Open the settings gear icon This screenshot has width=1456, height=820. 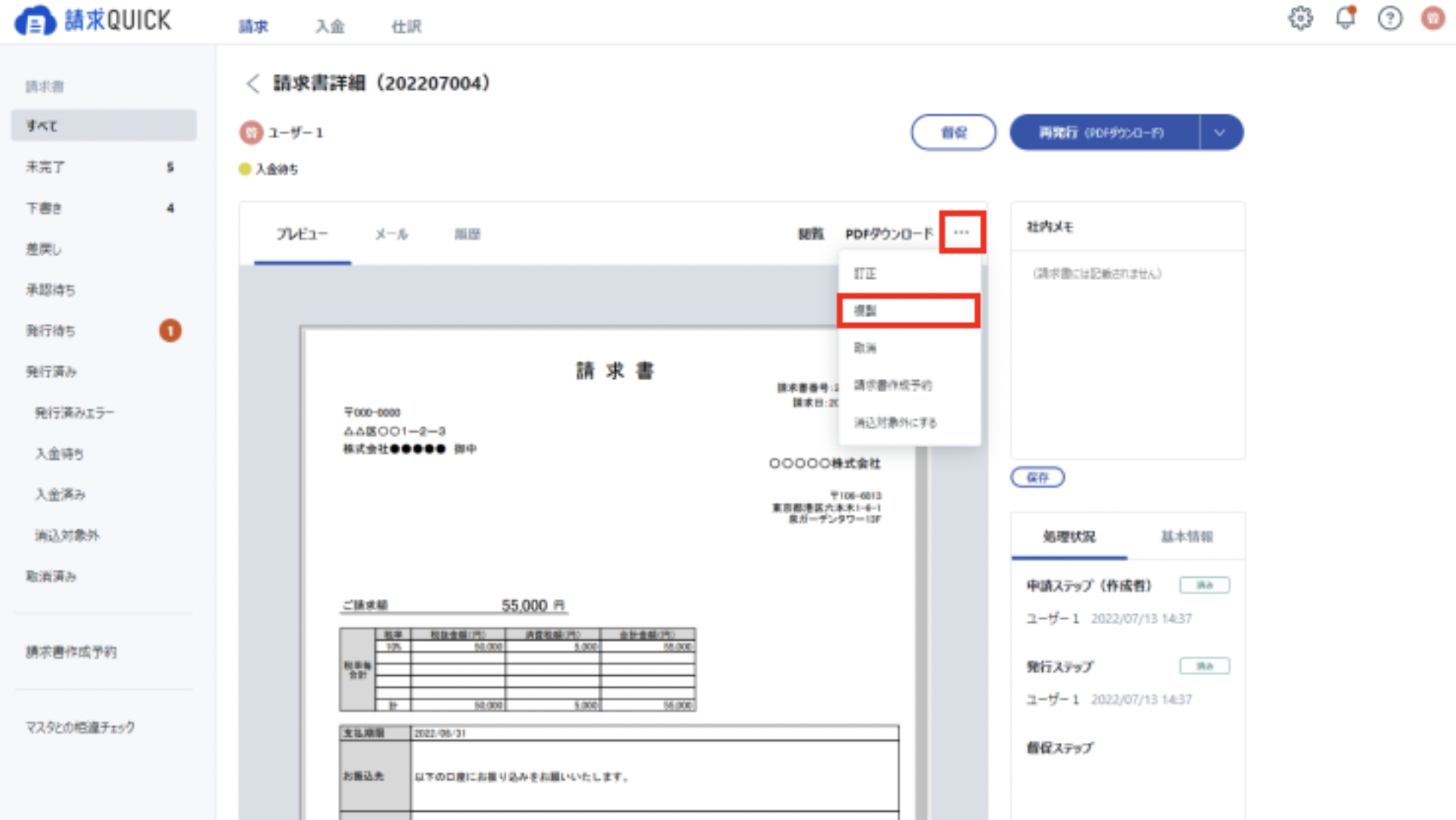point(1300,18)
